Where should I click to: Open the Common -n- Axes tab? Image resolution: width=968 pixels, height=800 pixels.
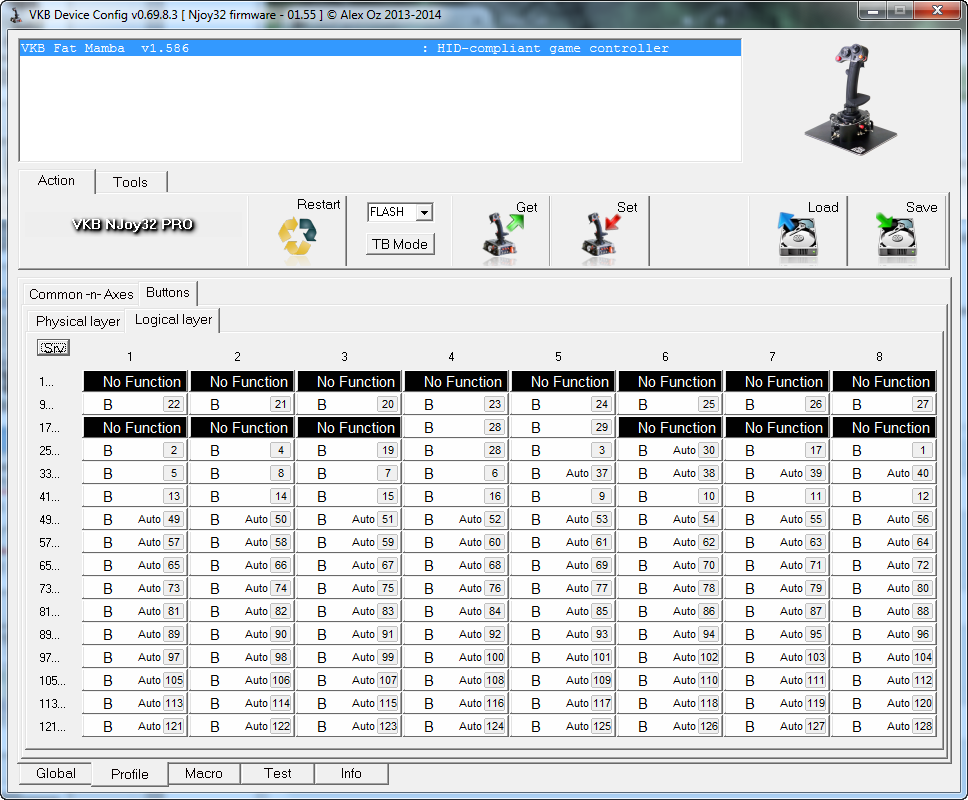pyautogui.click(x=81, y=294)
